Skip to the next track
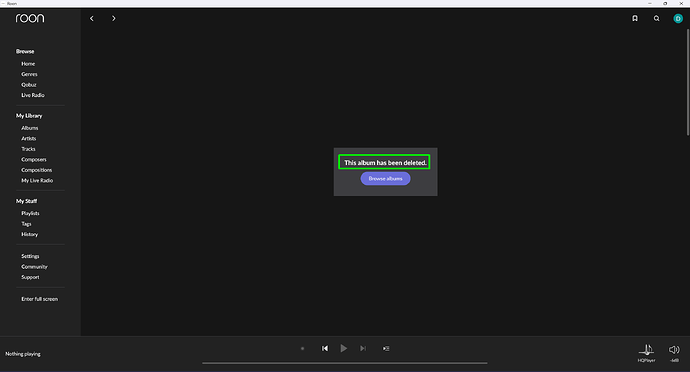Screen dimensions: 690x372 click(x=363, y=348)
